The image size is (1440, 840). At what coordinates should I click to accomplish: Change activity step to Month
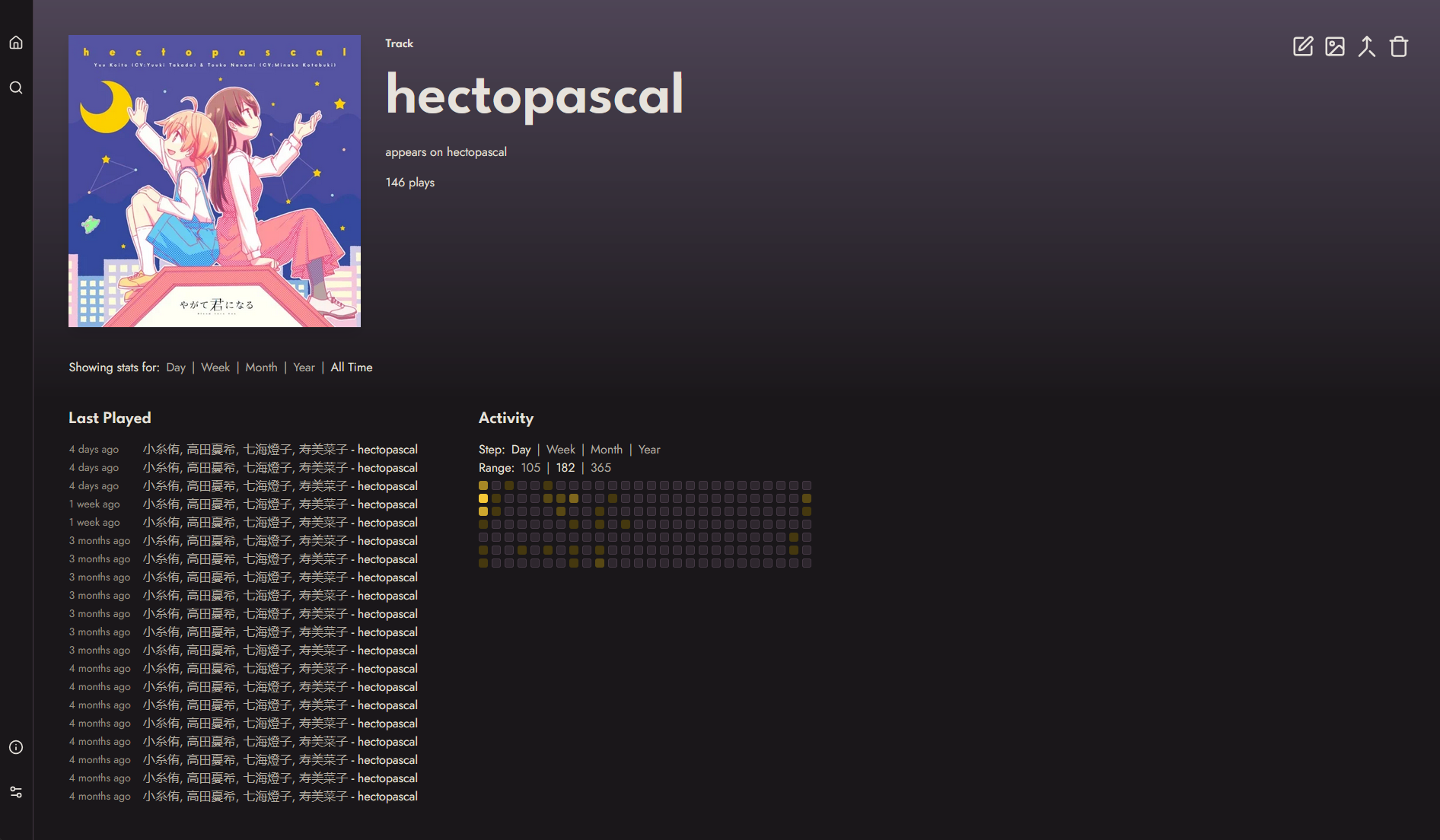(607, 450)
